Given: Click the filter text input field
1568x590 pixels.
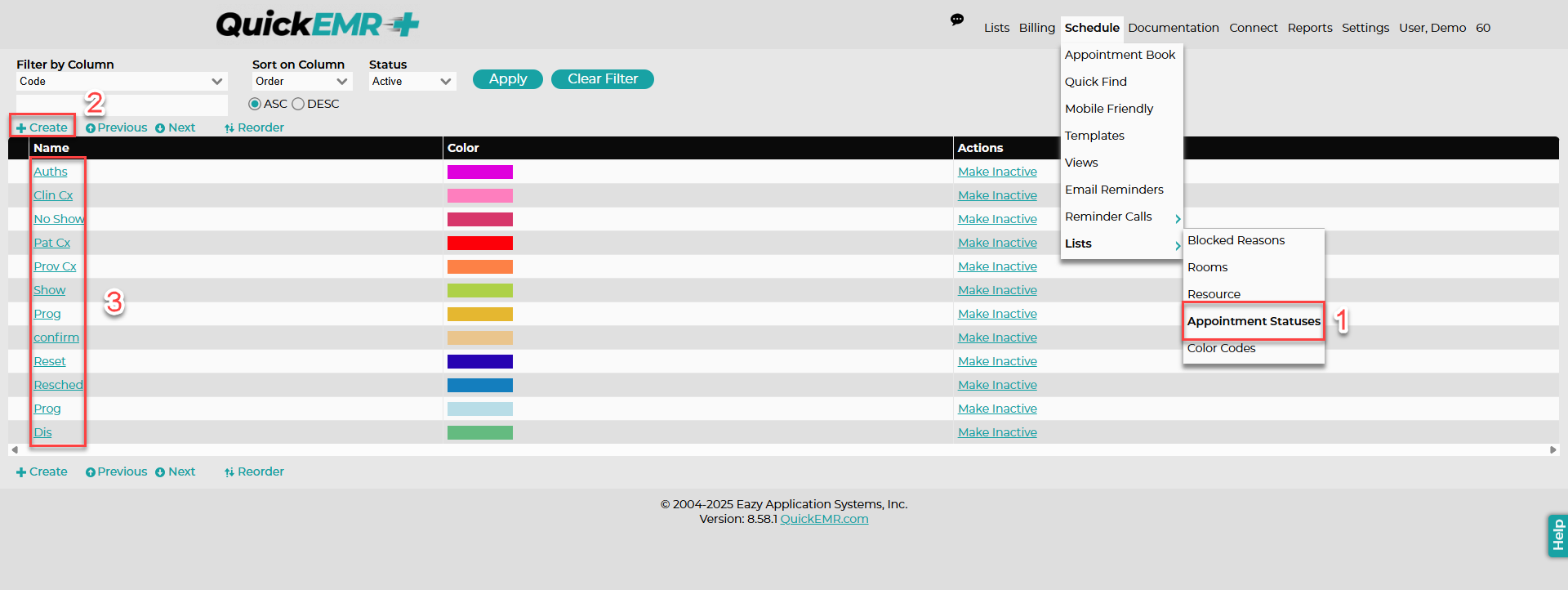Looking at the screenshot, I should click(122, 105).
